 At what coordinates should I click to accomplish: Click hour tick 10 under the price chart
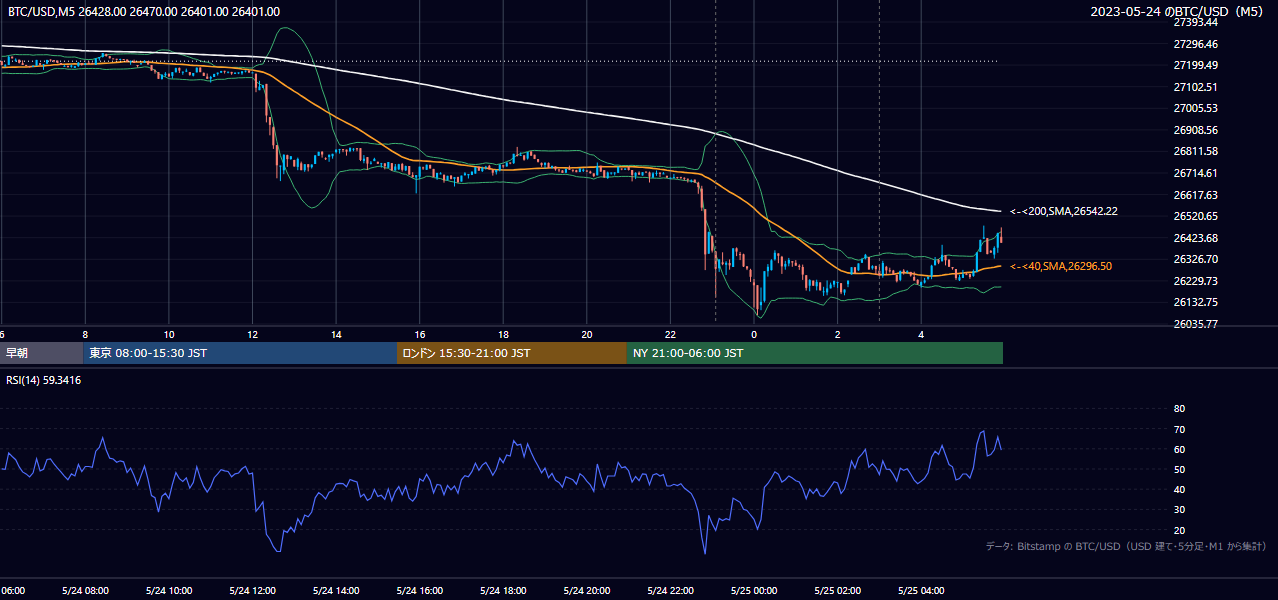(169, 334)
